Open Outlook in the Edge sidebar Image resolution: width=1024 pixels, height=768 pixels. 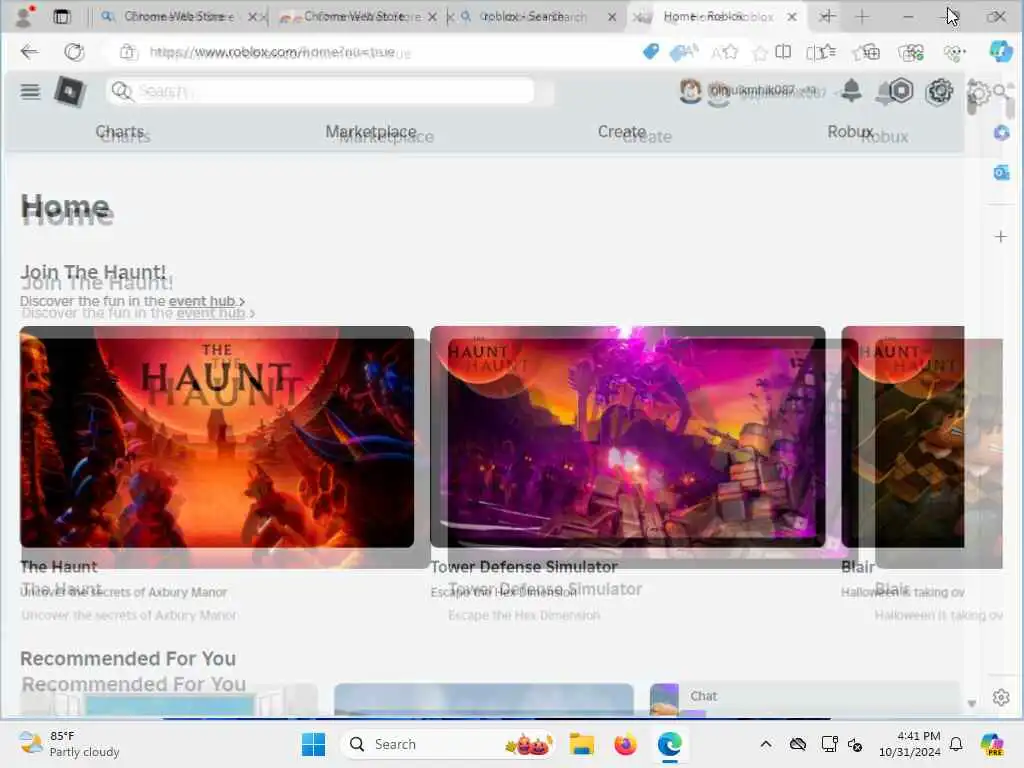[1001, 172]
